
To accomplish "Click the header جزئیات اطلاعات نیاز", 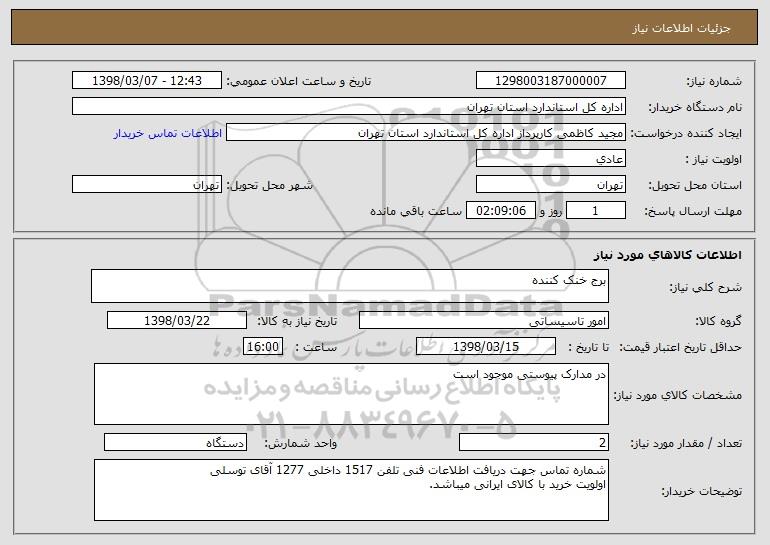I will click(x=681, y=28).
